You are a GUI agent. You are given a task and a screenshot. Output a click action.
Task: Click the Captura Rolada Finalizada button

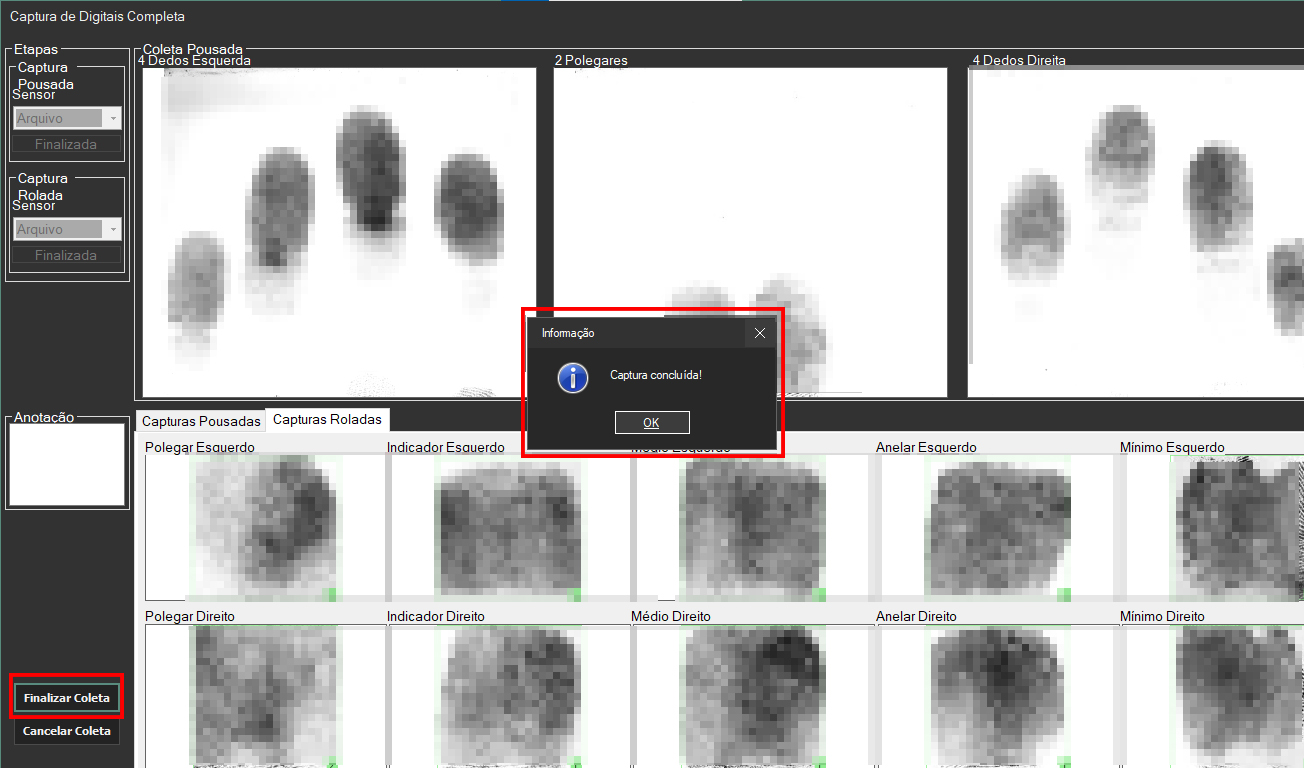66,256
